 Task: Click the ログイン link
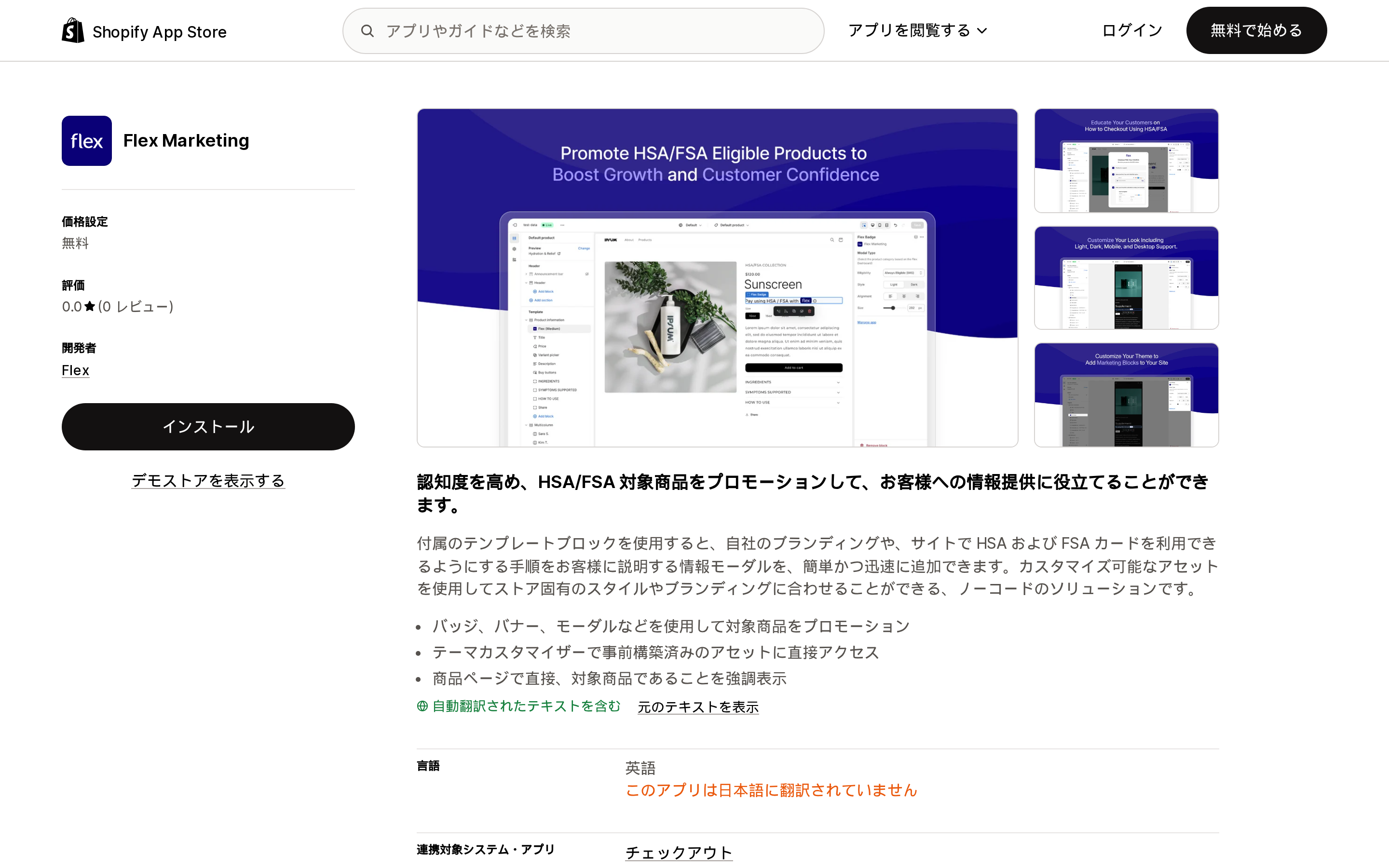point(1132,30)
